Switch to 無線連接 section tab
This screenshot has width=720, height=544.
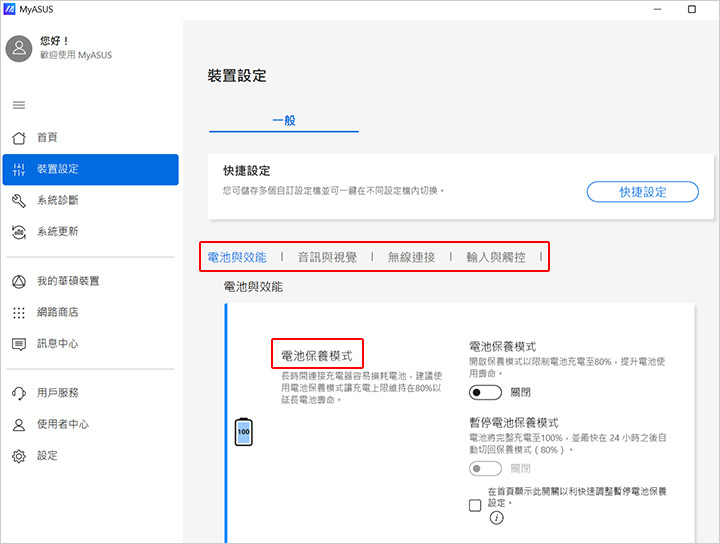(x=411, y=257)
